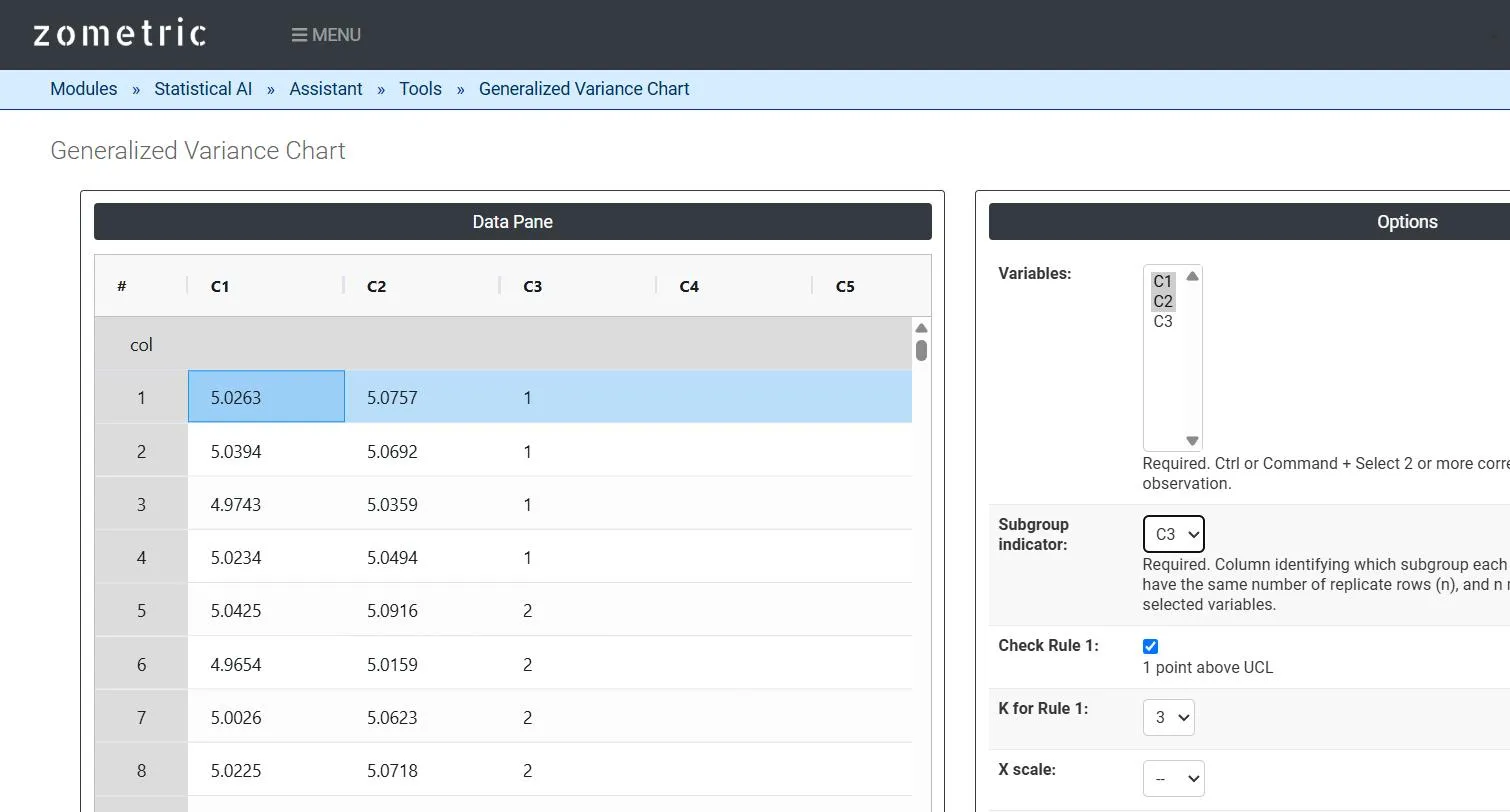Select row header number 2
Image resolution: width=1510 pixels, height=812 pixels.
[141, 451]
